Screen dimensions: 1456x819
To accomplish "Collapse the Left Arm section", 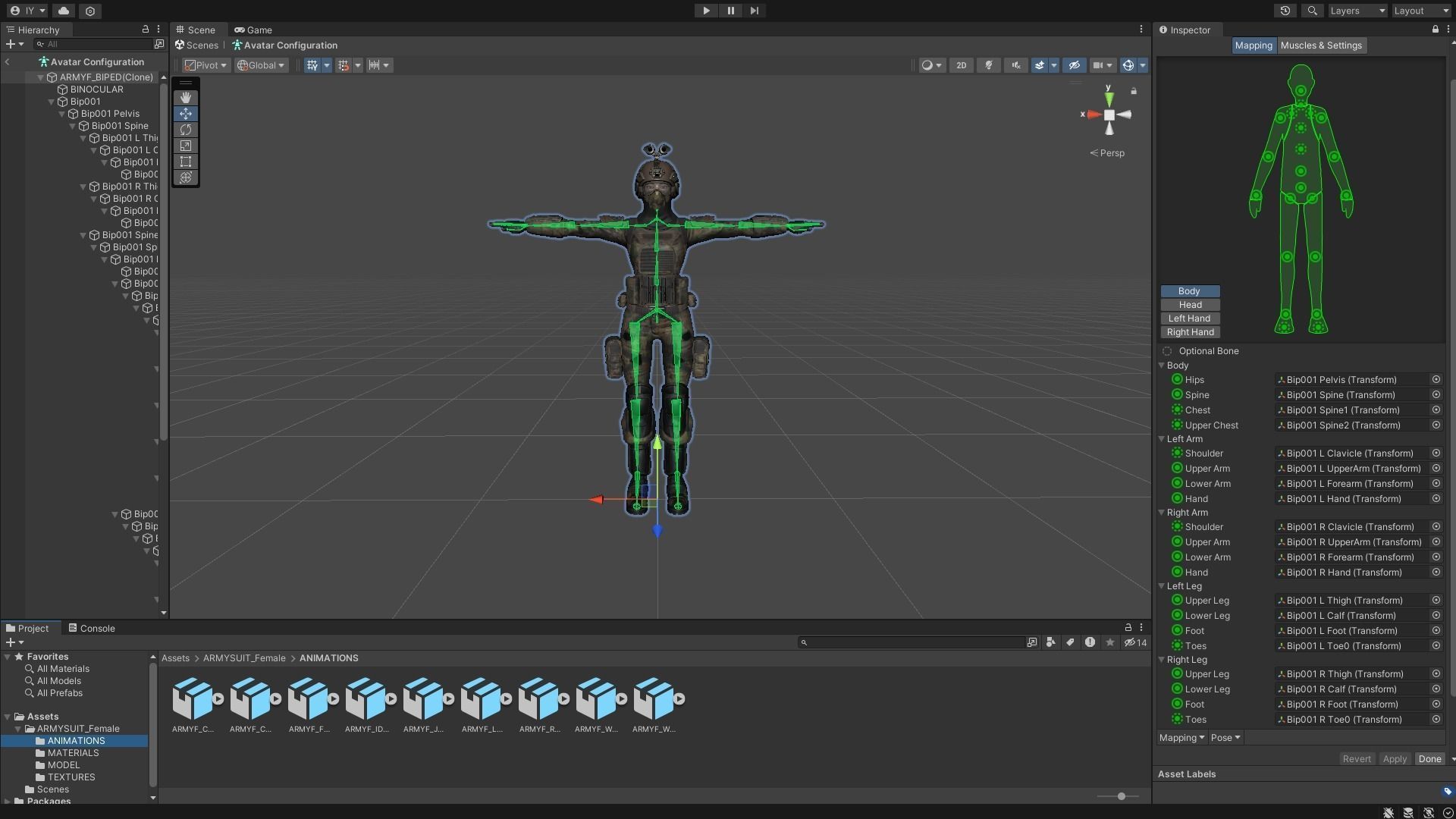I will (1161, 439).
